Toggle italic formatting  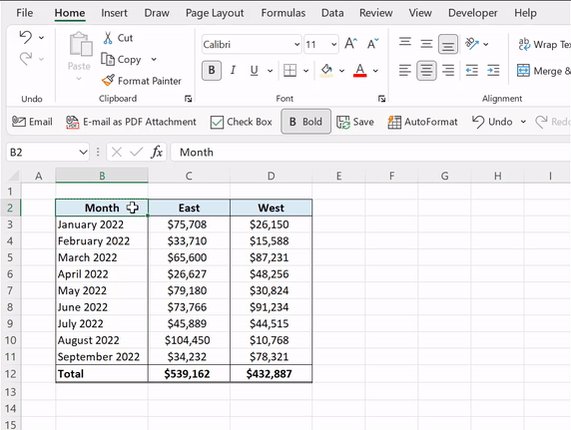[x=233, y=70]
